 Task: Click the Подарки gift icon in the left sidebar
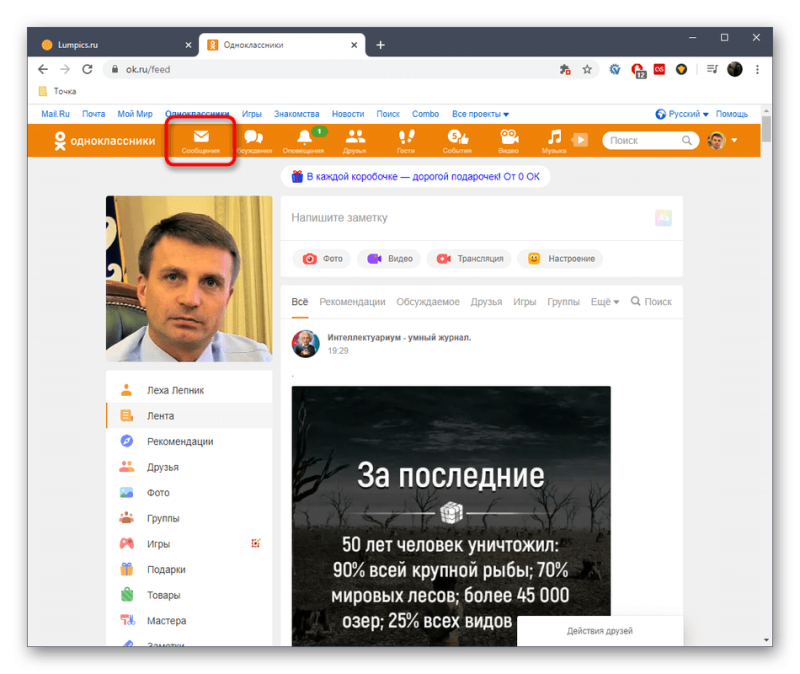point(127,569)
